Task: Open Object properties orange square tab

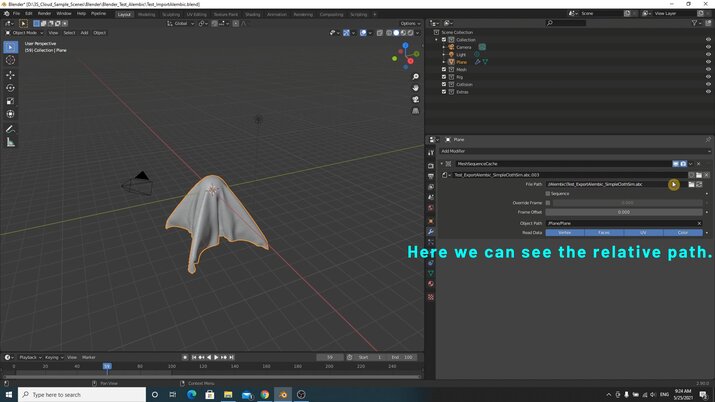Action: pyautogui.click(x=430, y=221)
